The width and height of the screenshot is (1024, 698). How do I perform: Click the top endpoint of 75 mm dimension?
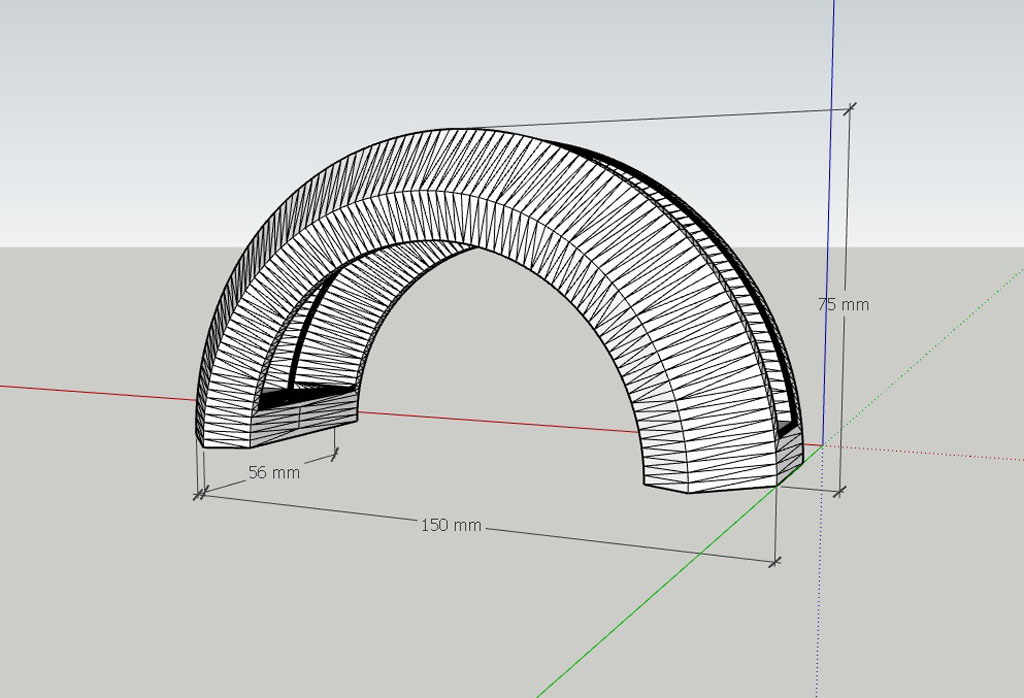pyautogui.click(x=850, y=108)
